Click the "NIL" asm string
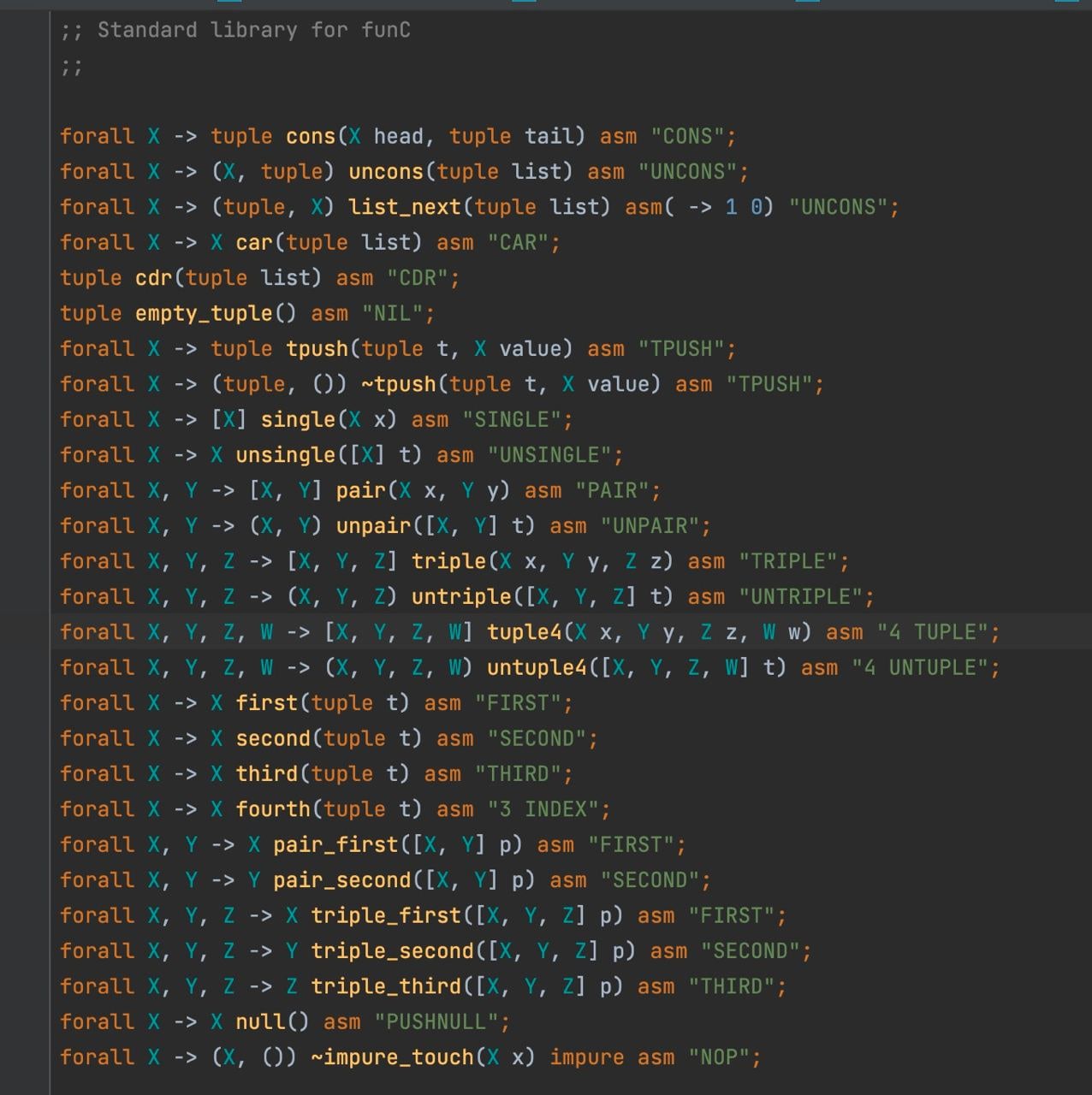Image resolution: width=1092 pixels, height=1095 pixels. click(x=393, y=314)
